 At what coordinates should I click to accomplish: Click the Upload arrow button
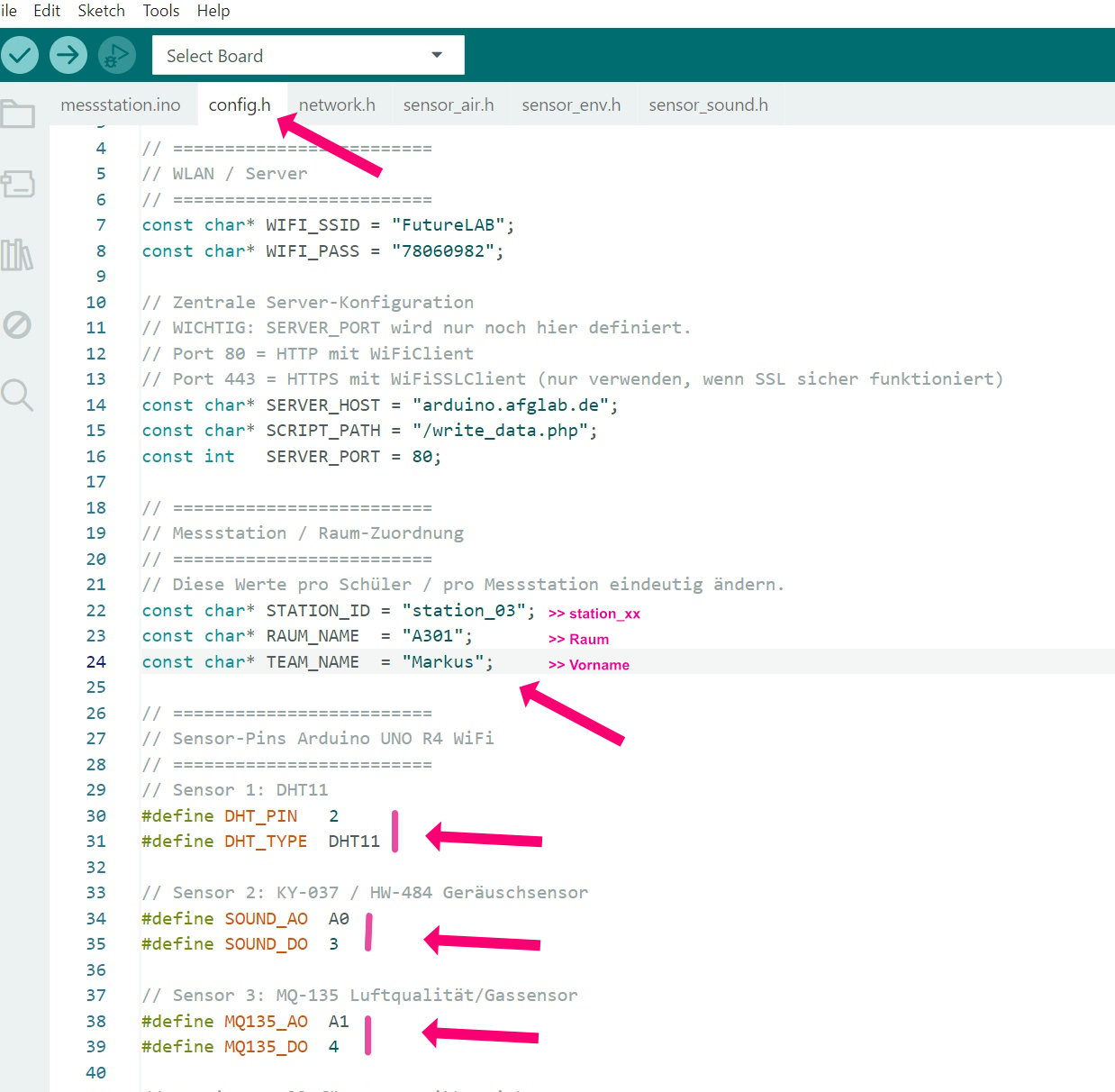[68, 55]
